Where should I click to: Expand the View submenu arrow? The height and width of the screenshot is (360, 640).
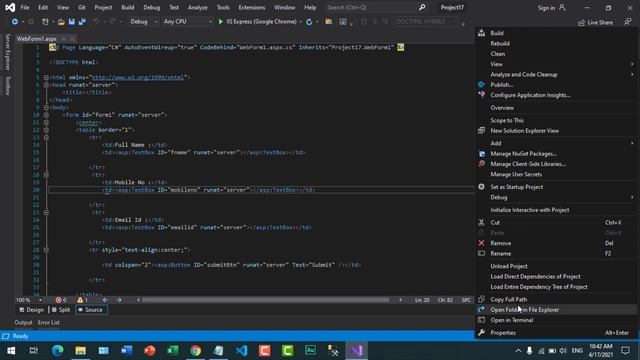(632, 64)
